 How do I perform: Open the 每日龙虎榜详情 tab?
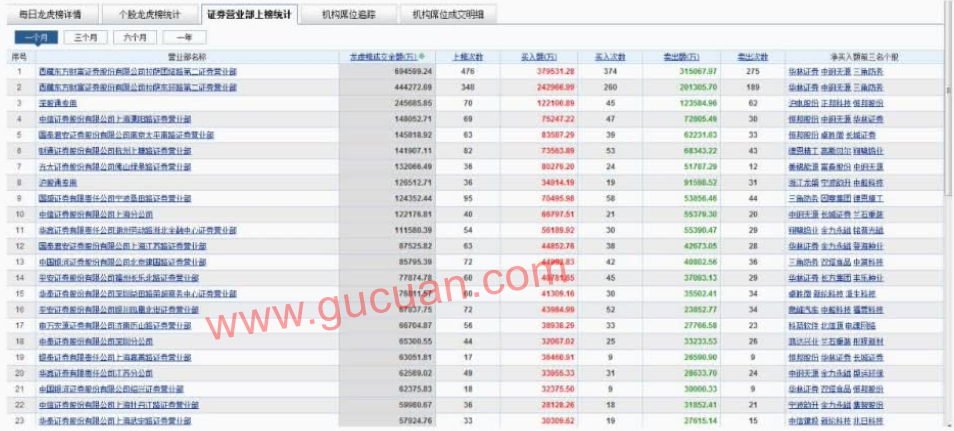tap(50, 14)
